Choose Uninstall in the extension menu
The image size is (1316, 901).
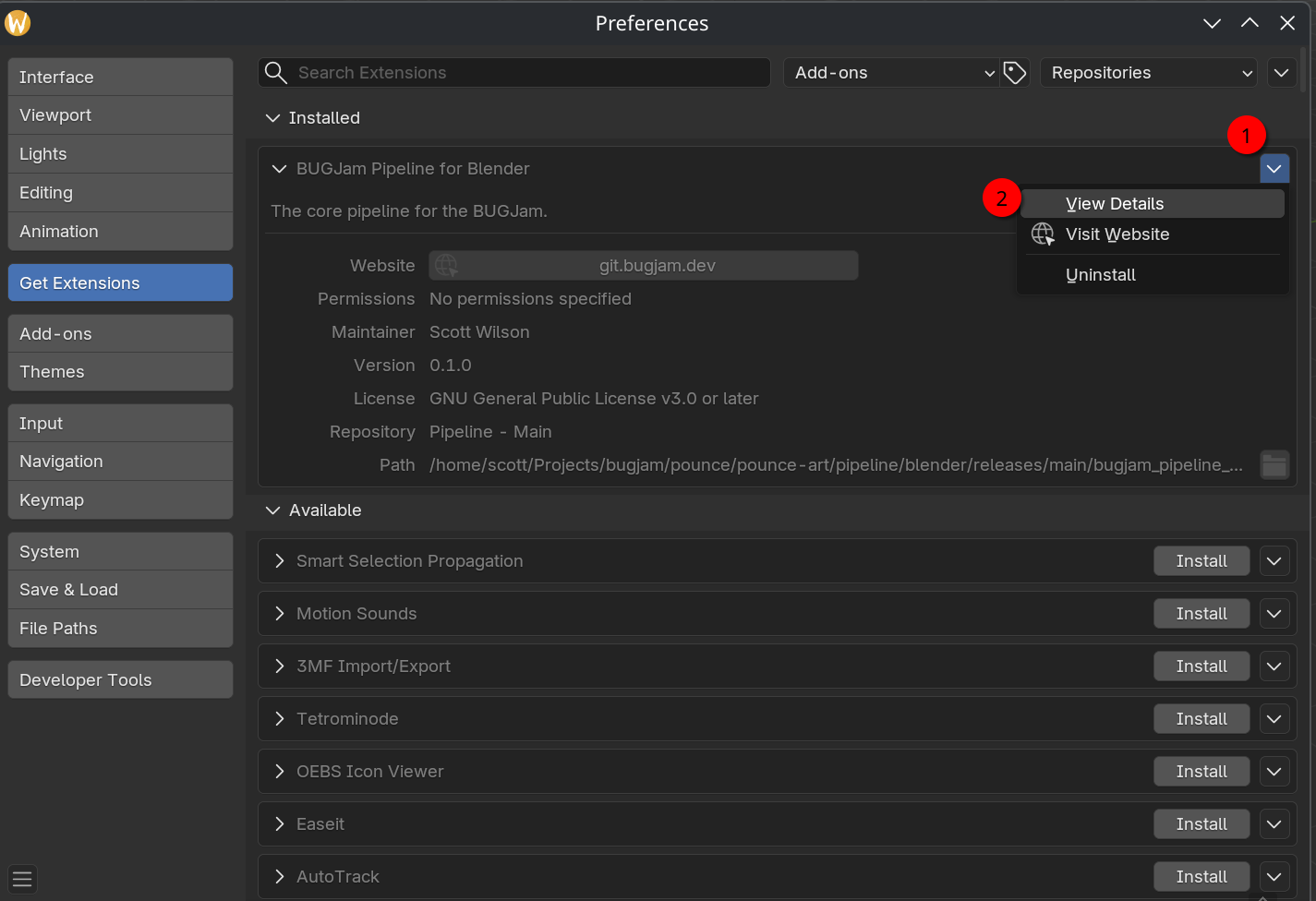(x=1101, y=275)
